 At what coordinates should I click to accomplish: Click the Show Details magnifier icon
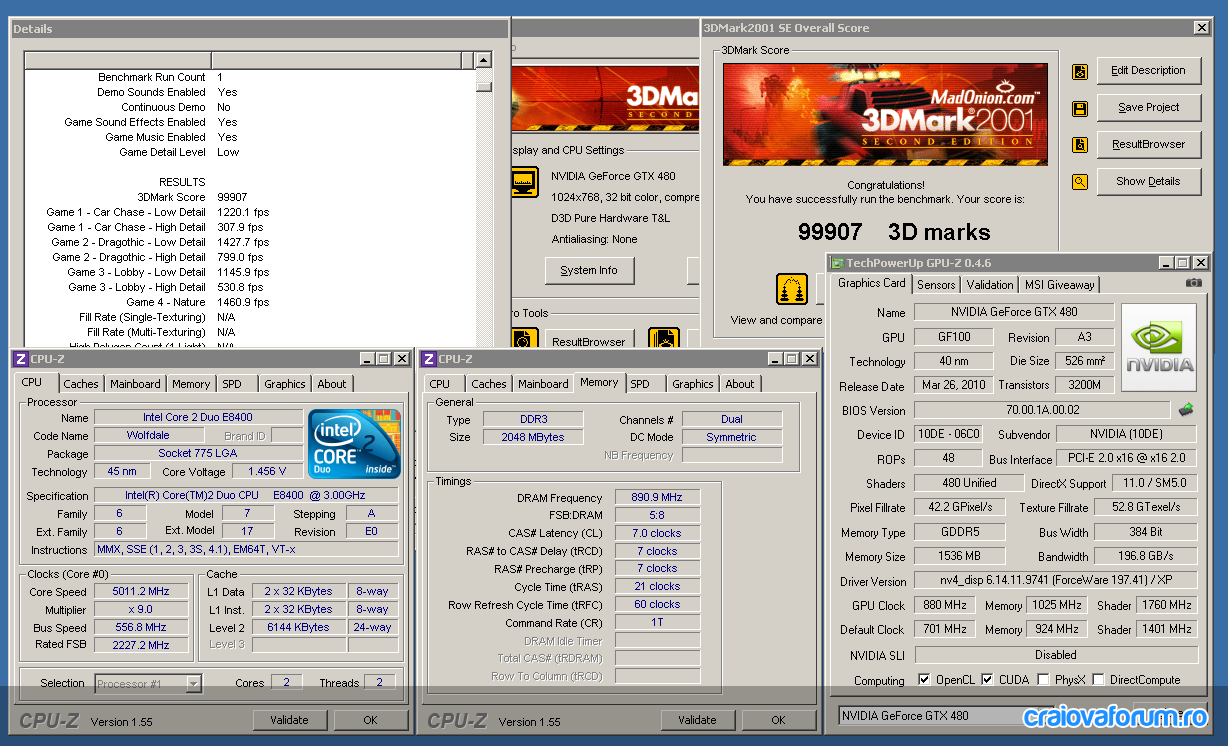tap(1080, 182)
